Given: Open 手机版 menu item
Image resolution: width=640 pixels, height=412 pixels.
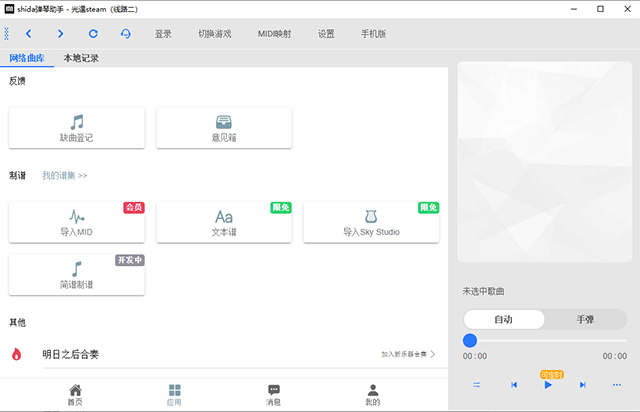Looking at the screenshot, I should coord(373,34).
